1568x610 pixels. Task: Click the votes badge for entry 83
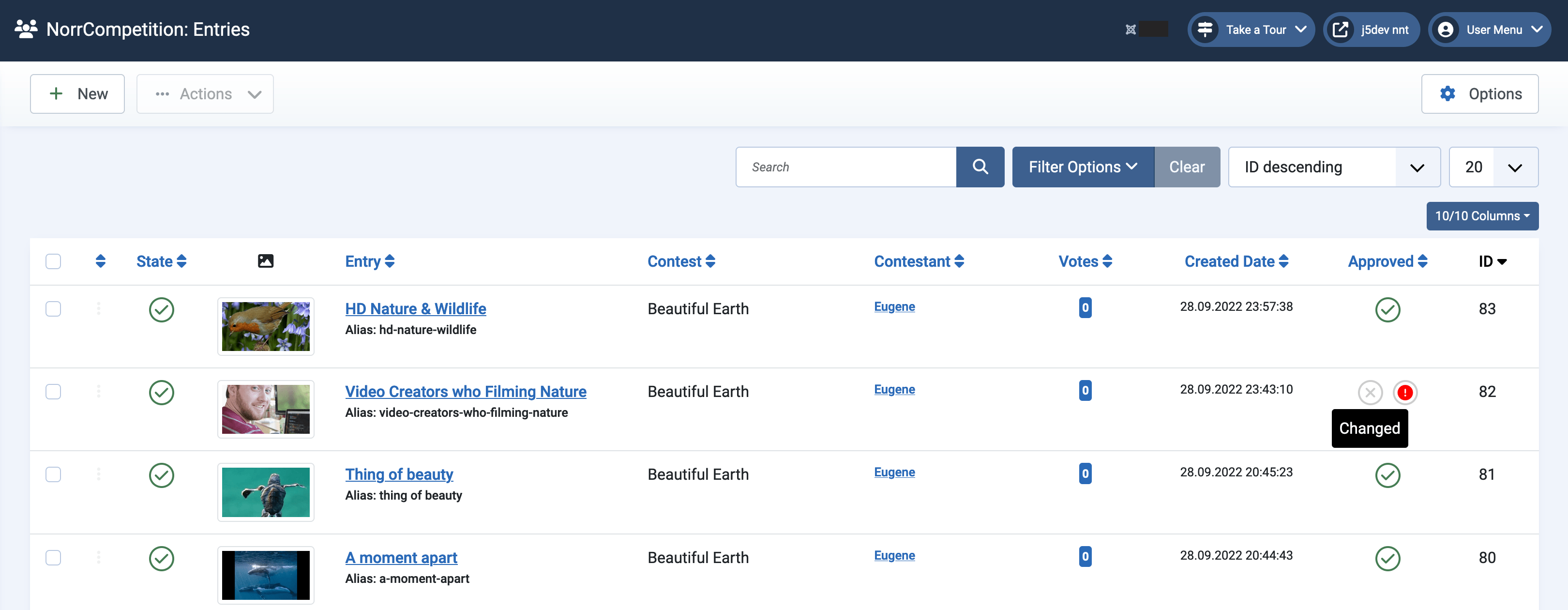point(1085,307)
